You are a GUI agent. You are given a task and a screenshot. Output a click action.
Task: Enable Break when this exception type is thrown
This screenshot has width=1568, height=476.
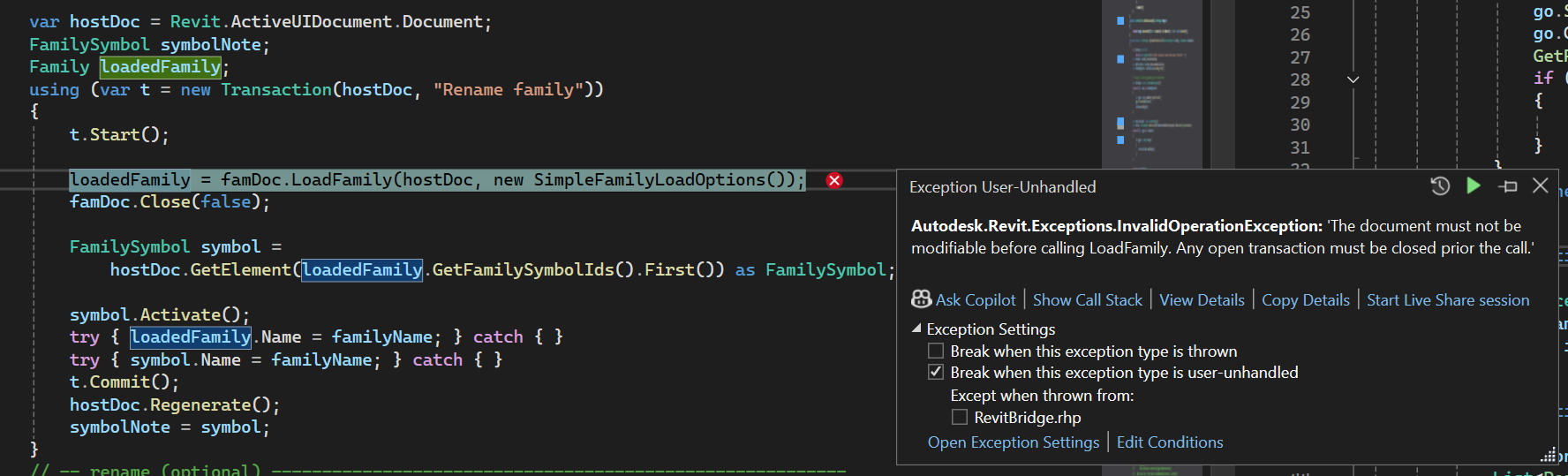point(936,351)
